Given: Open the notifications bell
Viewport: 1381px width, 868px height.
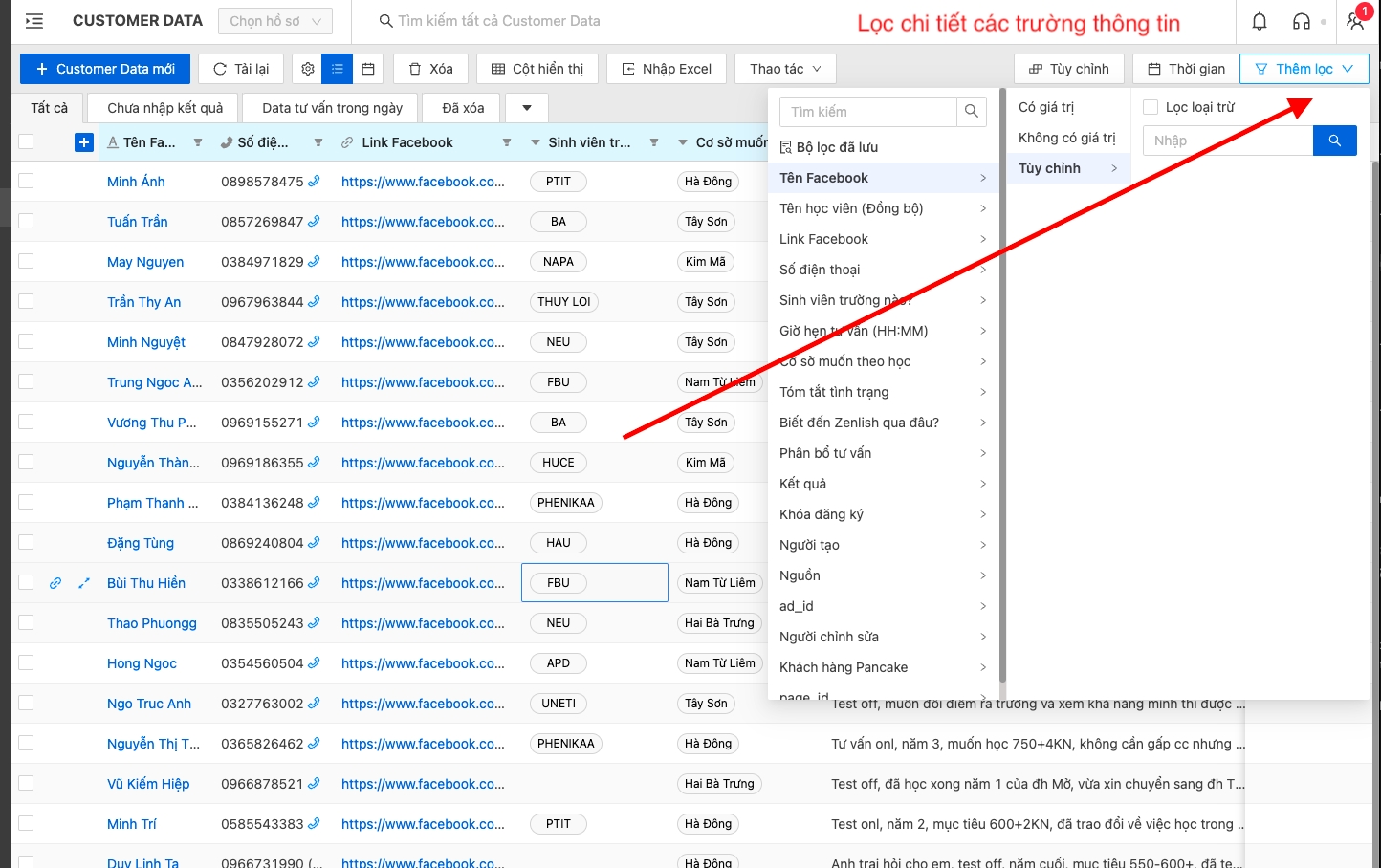Looking at the screenshot, I should [x=1260, y=21].
